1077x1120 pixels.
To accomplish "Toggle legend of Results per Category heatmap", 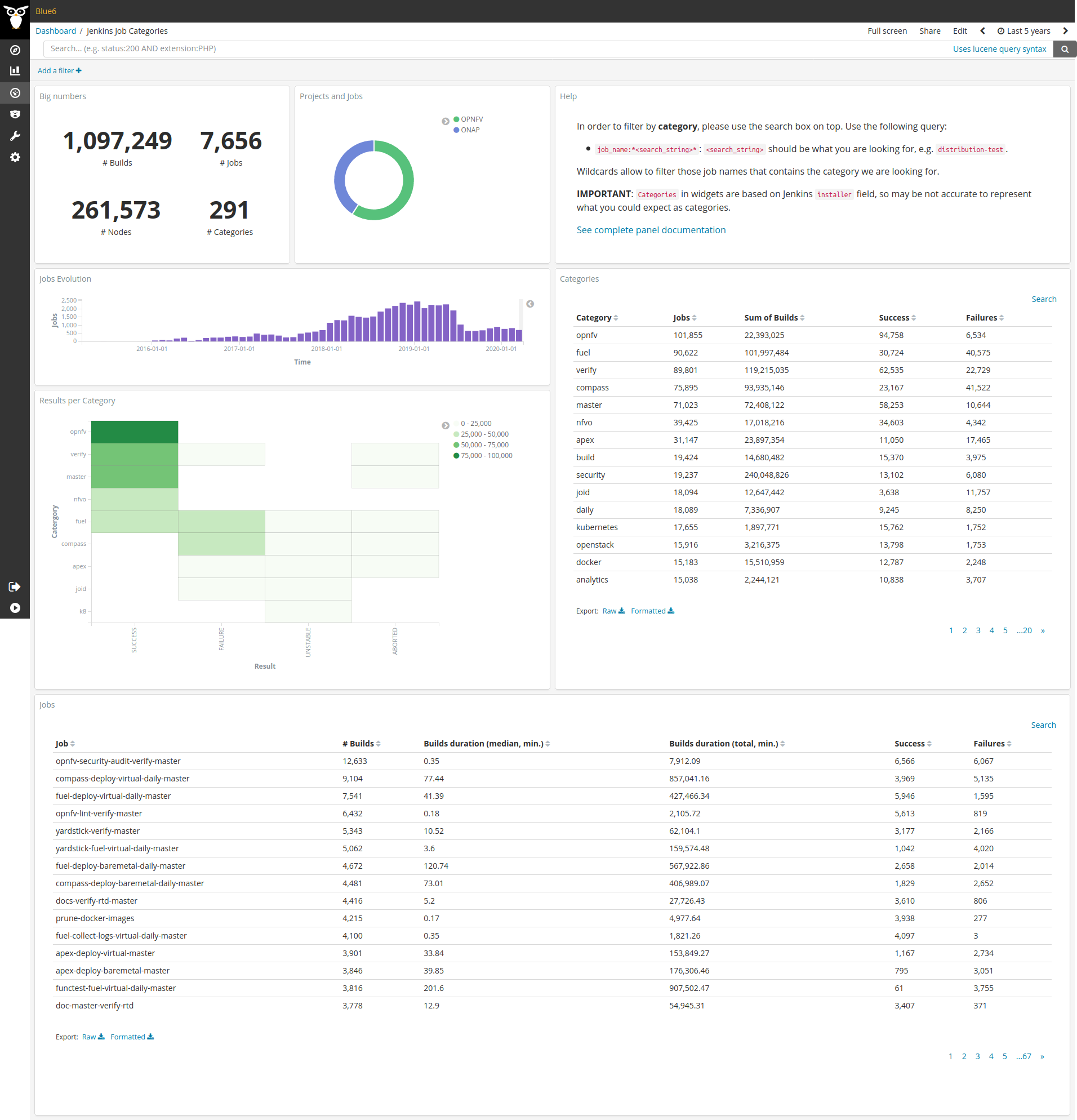I will click(446, 425).
